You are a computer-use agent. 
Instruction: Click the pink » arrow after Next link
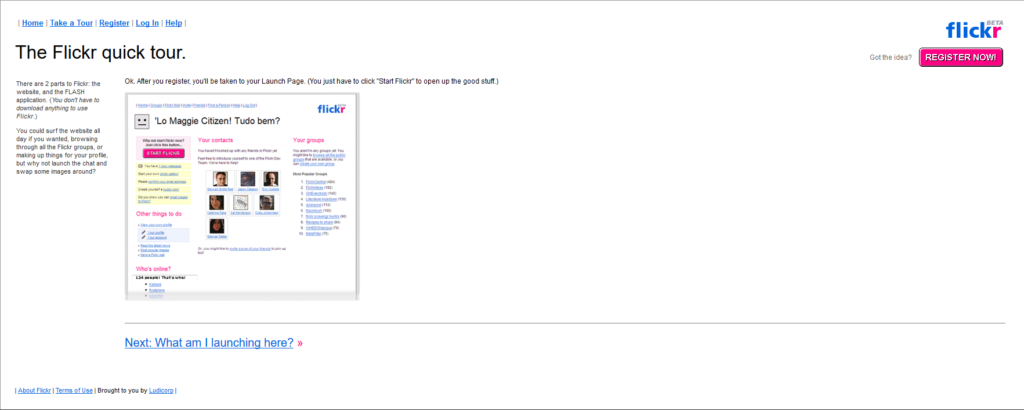click(300, 343)
